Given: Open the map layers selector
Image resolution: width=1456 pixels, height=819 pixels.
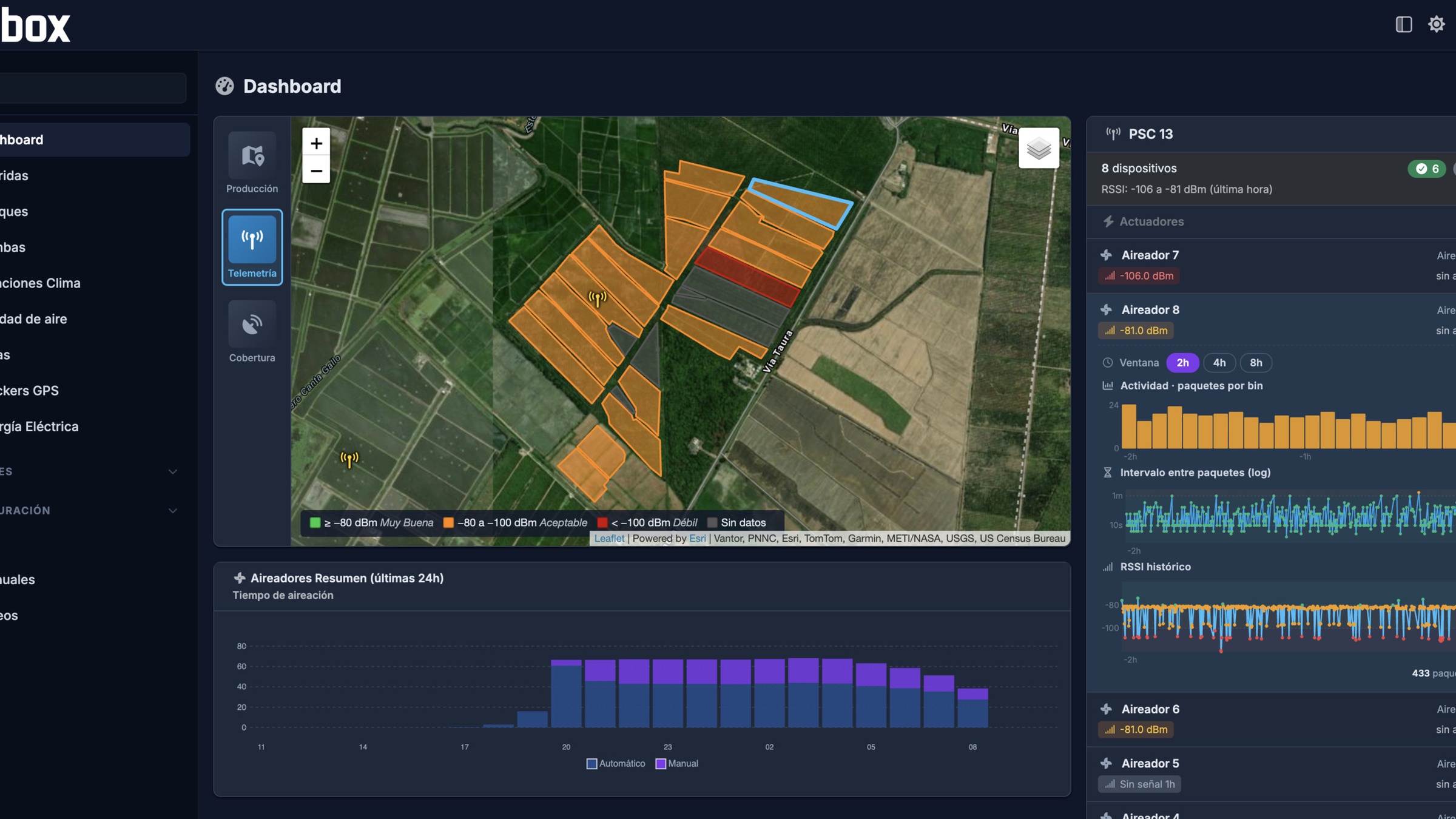Looking at the screenshot, I should click(x=1039, y=148).
